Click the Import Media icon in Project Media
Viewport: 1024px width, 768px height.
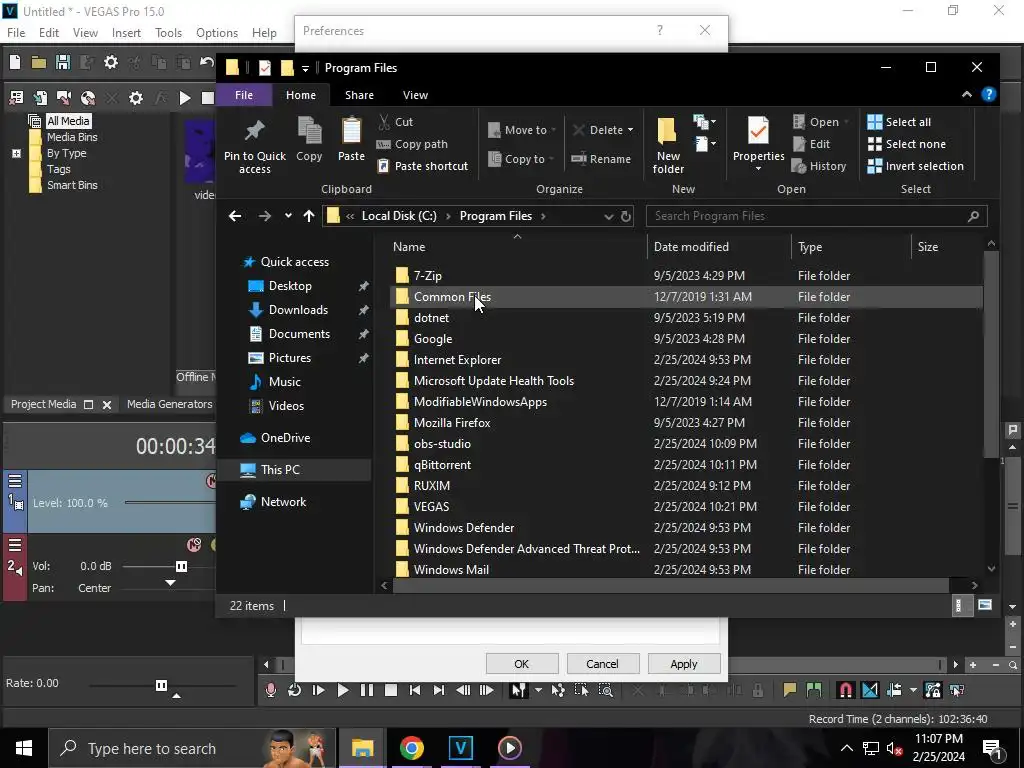(40, 98)
